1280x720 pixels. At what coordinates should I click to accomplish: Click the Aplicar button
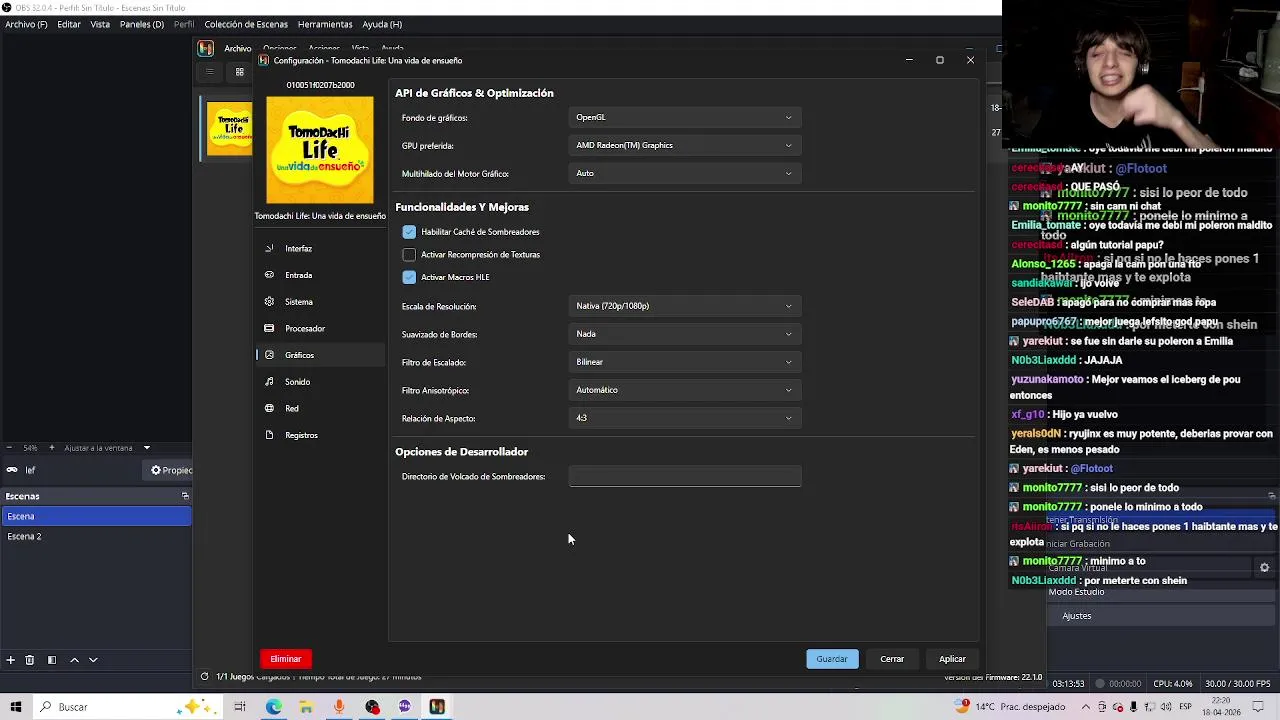point(952,659)
